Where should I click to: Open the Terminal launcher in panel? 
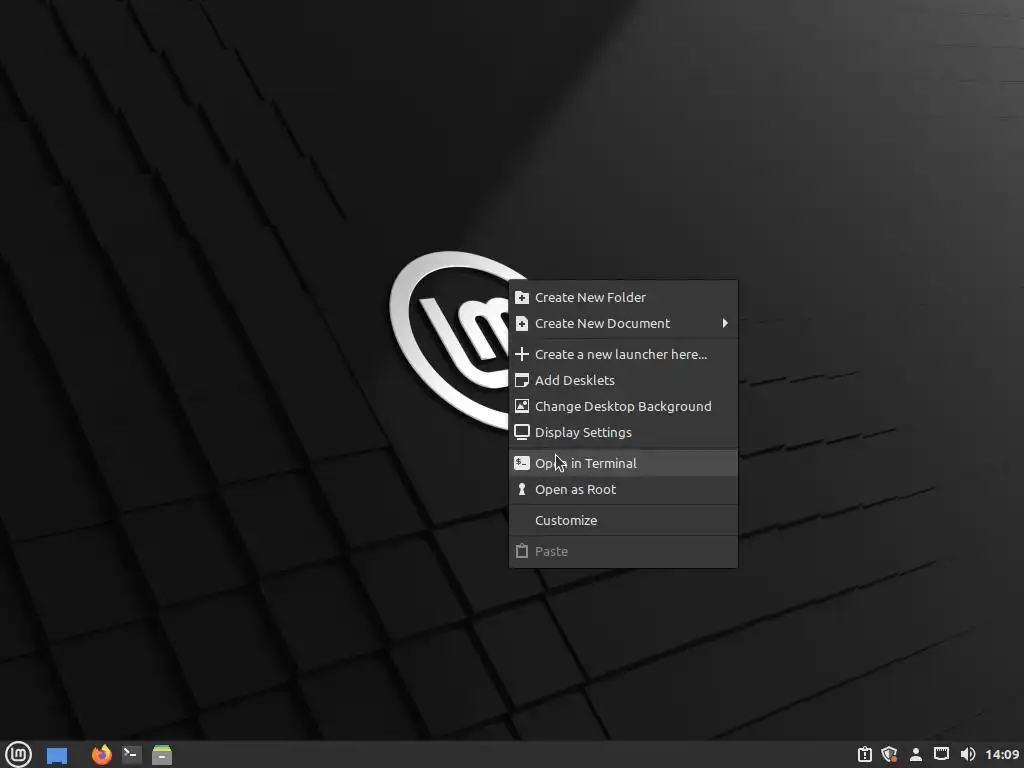(131, 754)
